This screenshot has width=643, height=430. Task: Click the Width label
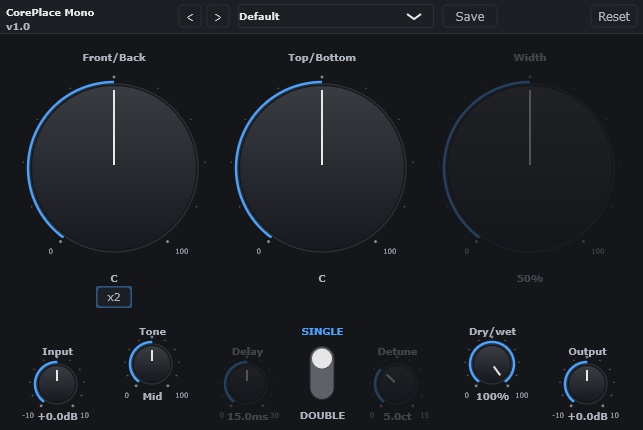coord(530,57)
